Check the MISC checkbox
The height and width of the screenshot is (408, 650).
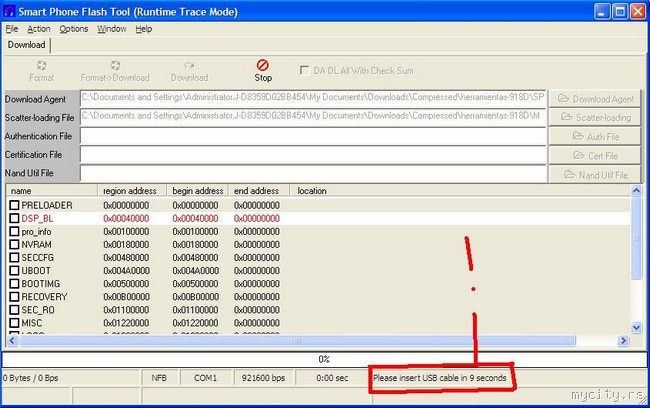pyautogui.click(x=15, y=323)
